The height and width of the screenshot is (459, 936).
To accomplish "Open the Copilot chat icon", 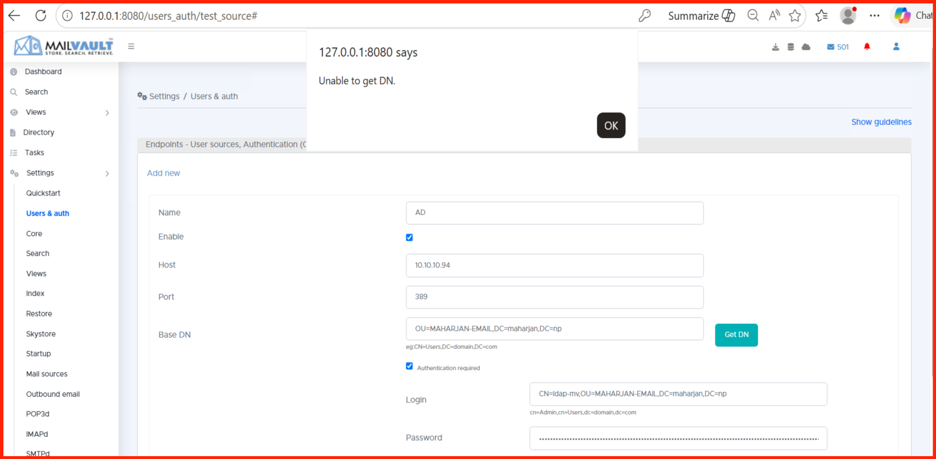I will click(x=903, y=16).
